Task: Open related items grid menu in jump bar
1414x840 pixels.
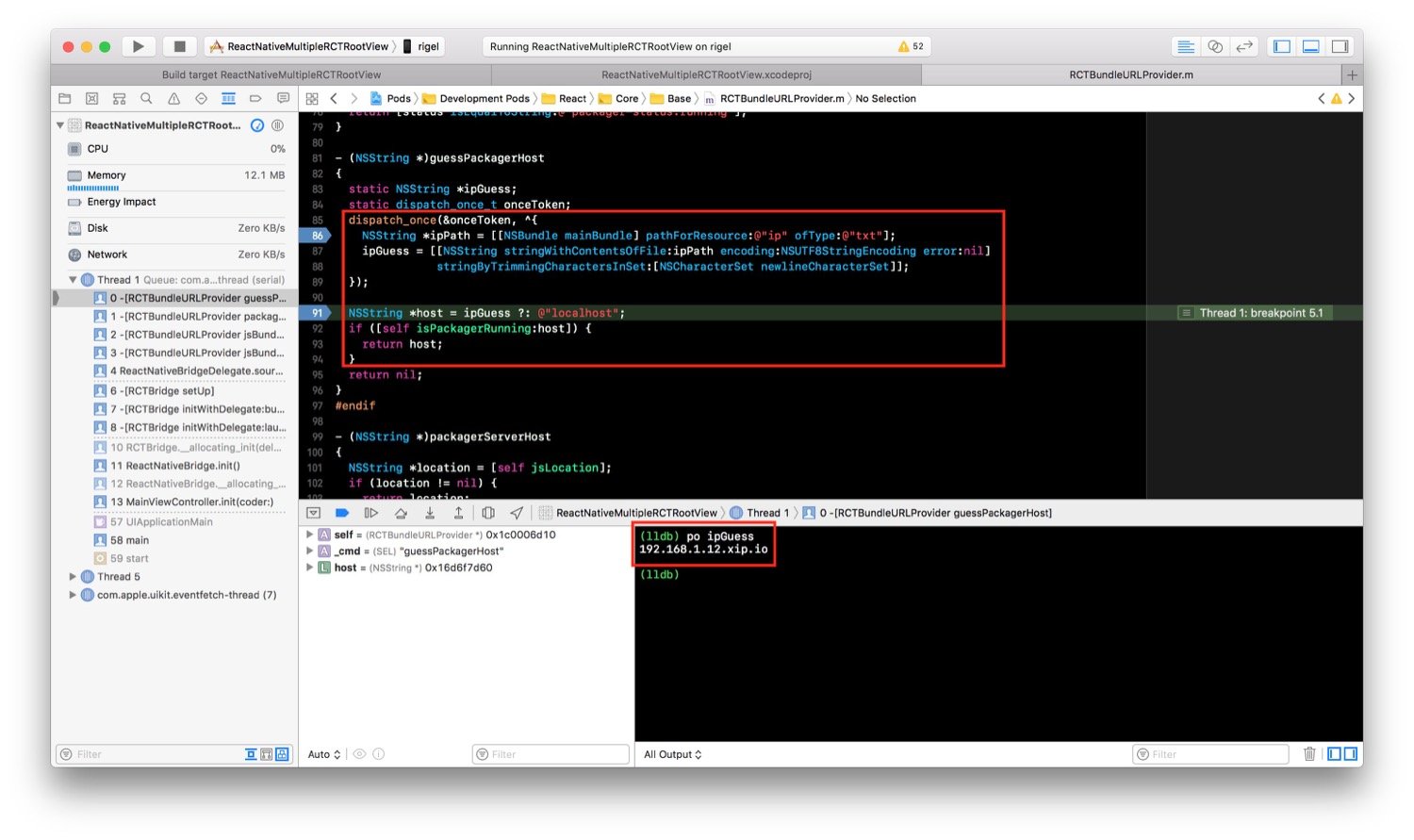Action: point(312,98)
